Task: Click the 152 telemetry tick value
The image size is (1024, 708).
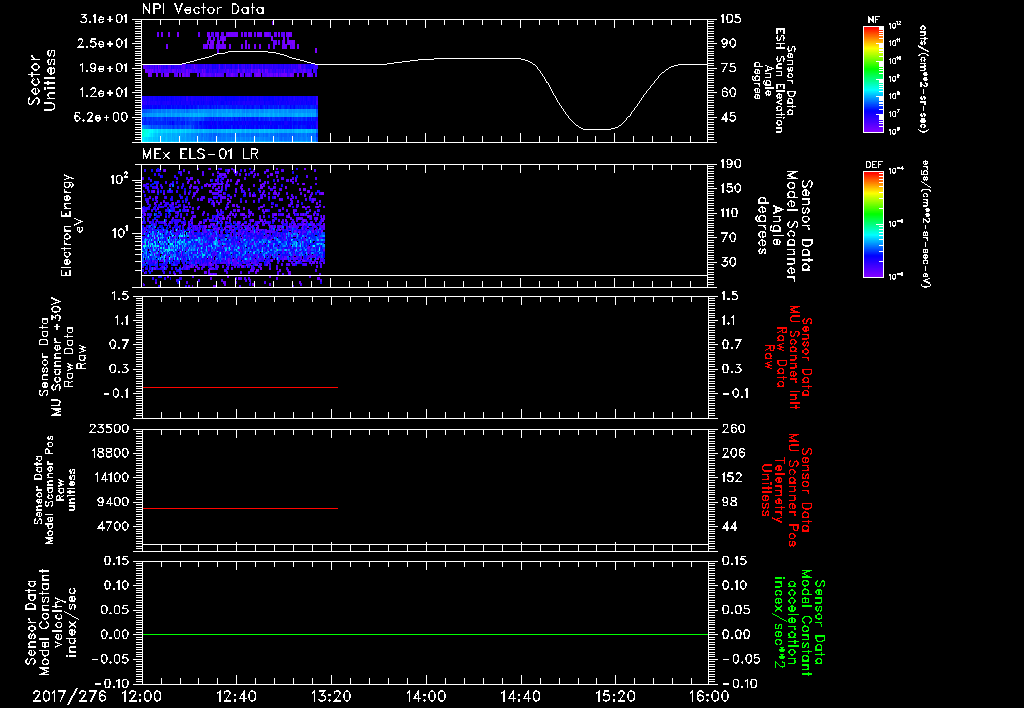Action: pyautogui.click(x=732, y=477)
